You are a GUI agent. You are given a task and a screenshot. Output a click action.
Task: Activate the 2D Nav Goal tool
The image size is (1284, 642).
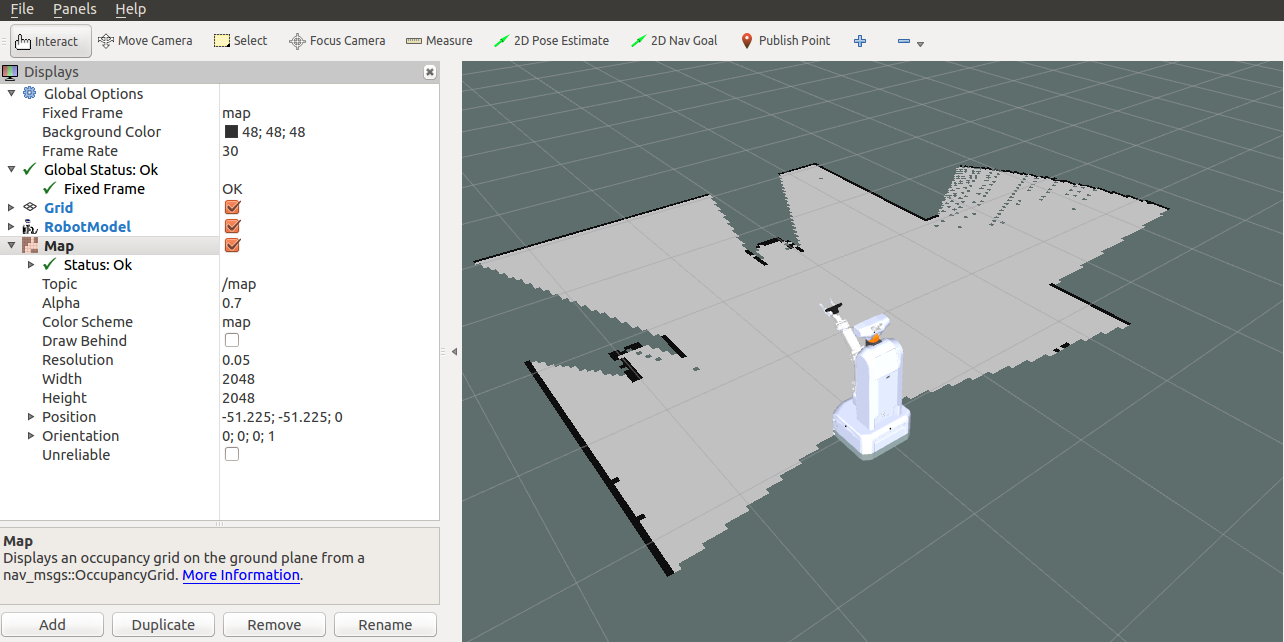coord(674,41)
